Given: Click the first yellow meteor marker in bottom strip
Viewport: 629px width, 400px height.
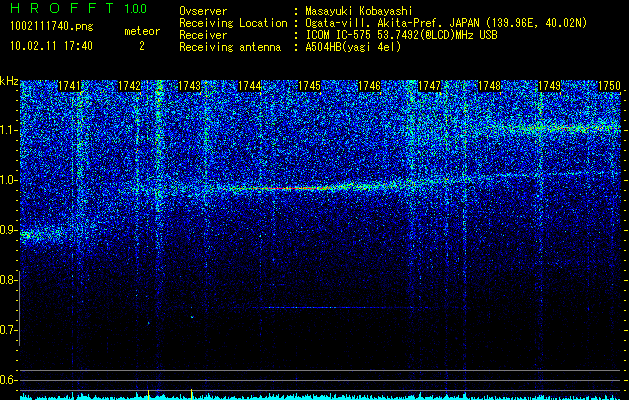Looking at the screenshot, I should 148,395.
